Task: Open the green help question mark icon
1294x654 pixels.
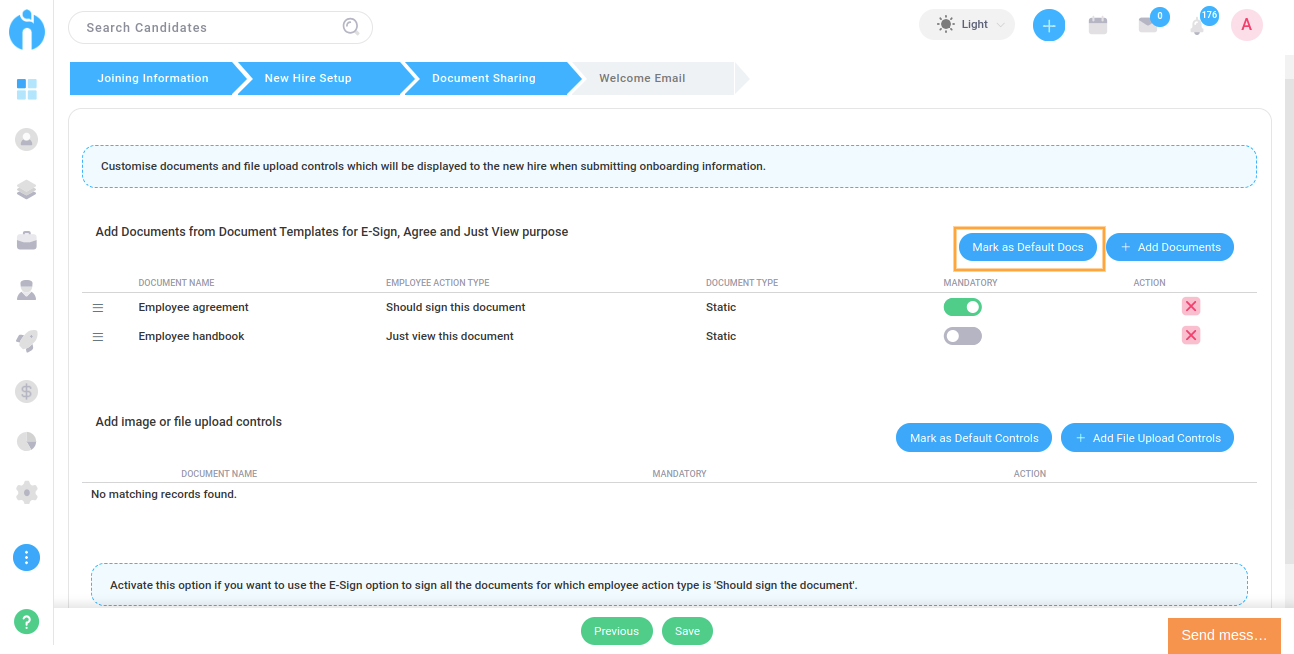Action: [27, 621]
